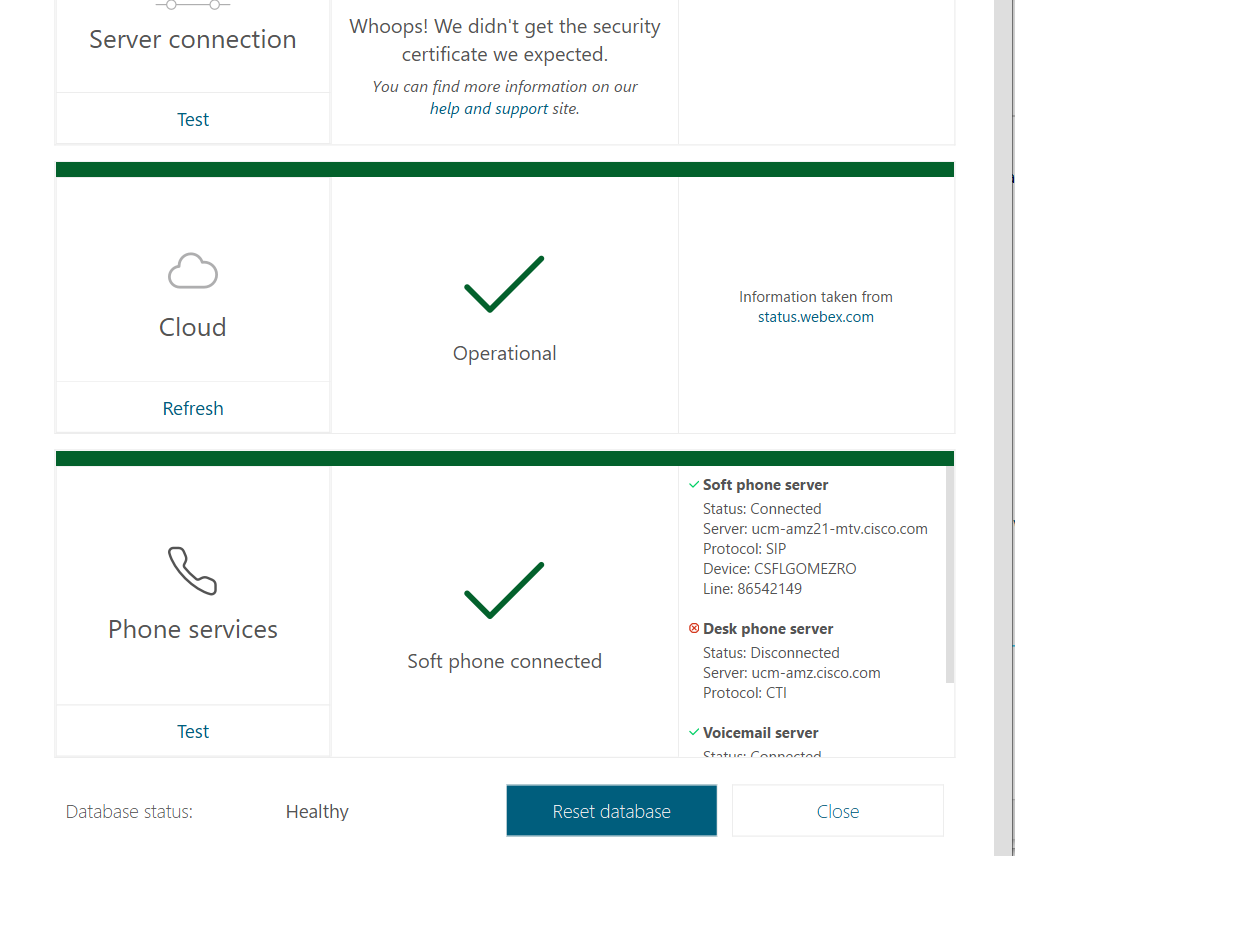Close the health check dialog

coord(837,810)
